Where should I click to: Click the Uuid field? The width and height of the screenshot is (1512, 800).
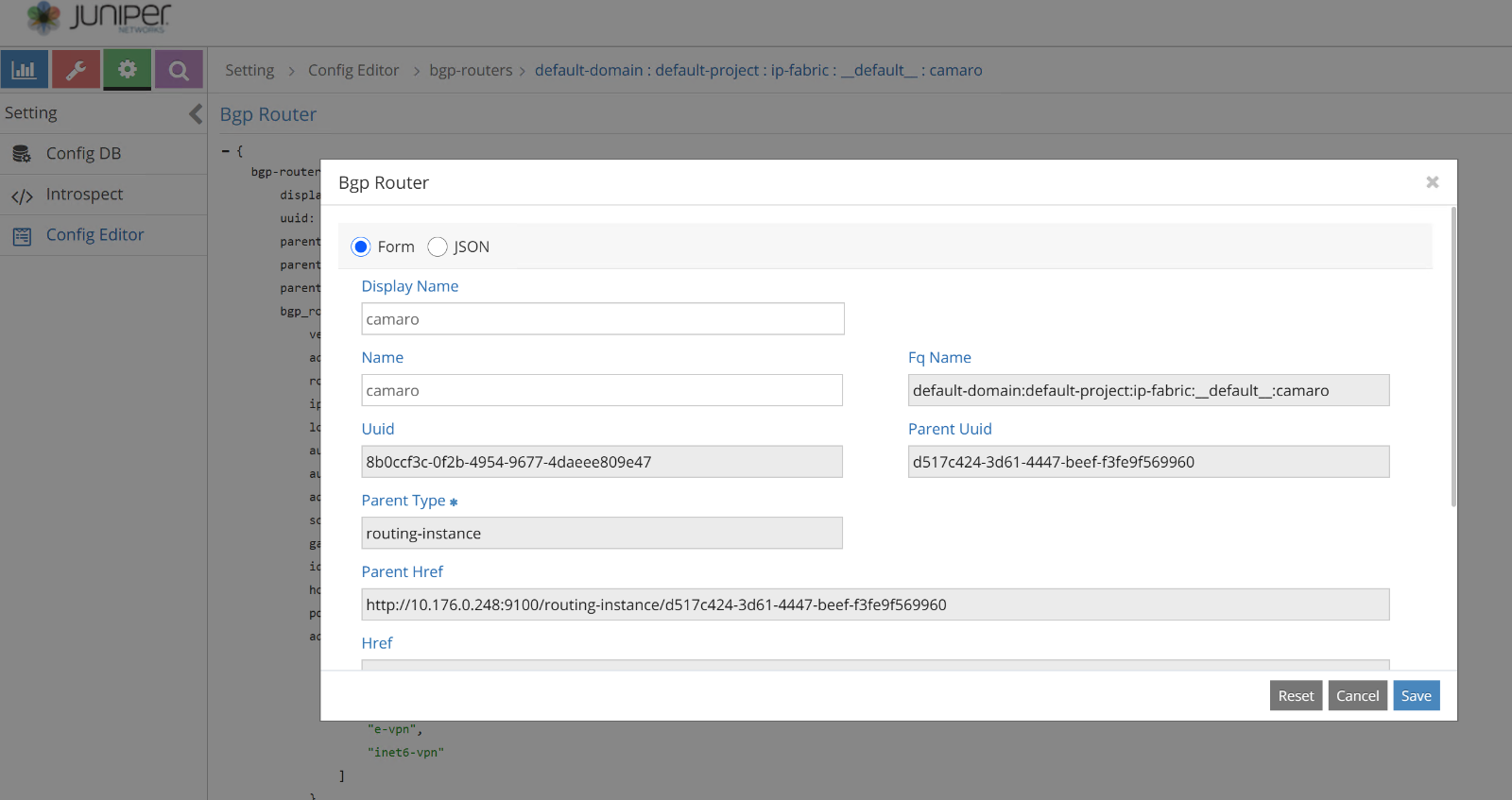(x=602, y=462)
